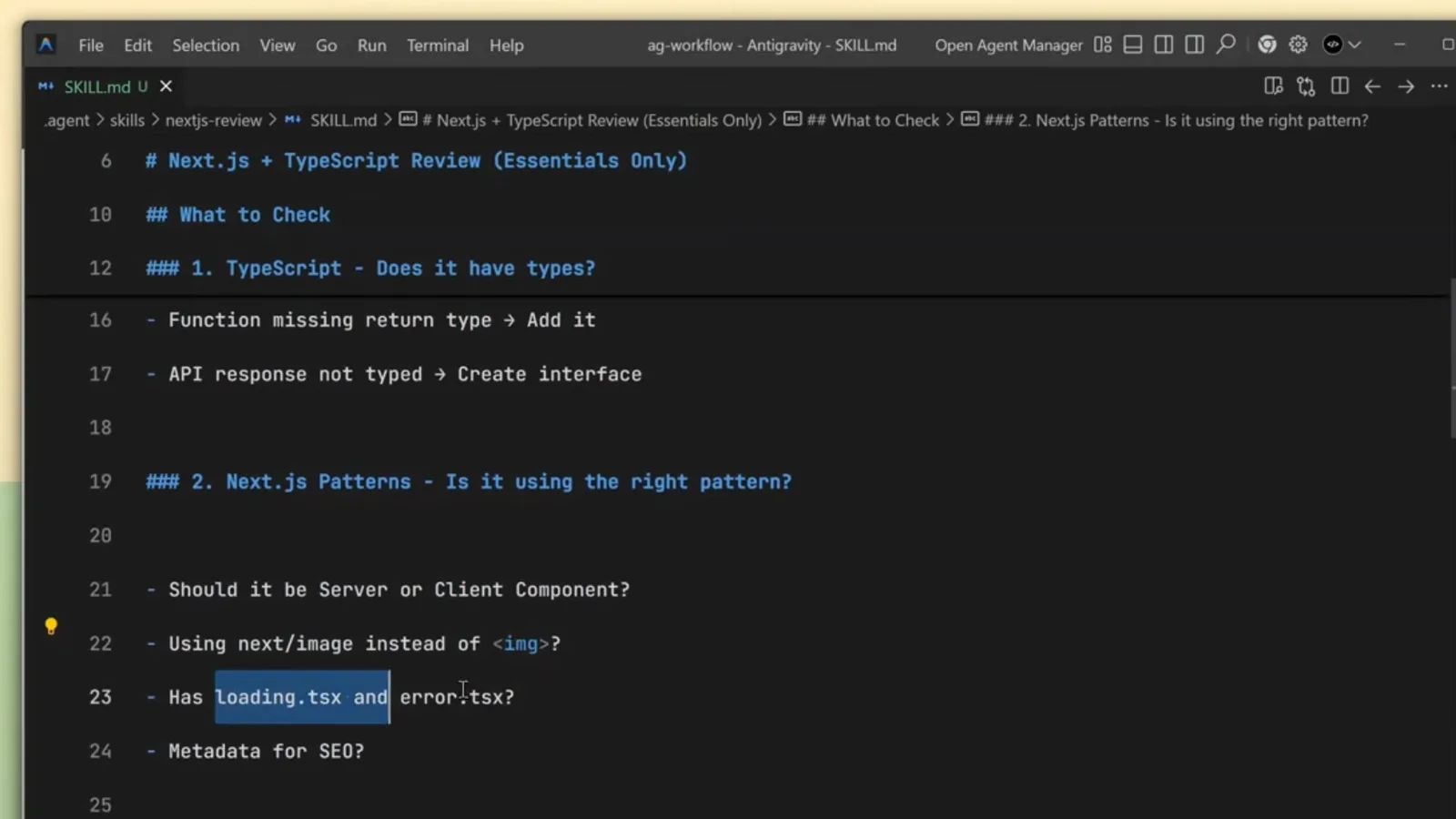This screenshot has width=1456, height=819.
Task: Click line number 23 in gutter
Action: click(x=100, y=697)
